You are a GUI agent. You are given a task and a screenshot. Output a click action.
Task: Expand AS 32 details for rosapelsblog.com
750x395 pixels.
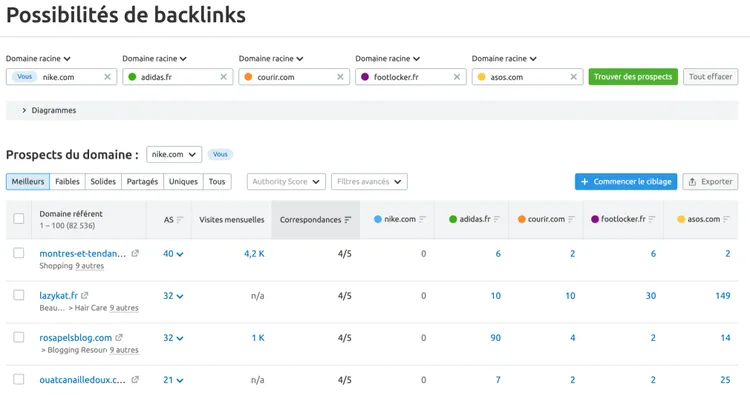pyautogui.click(x=173, y=338)
